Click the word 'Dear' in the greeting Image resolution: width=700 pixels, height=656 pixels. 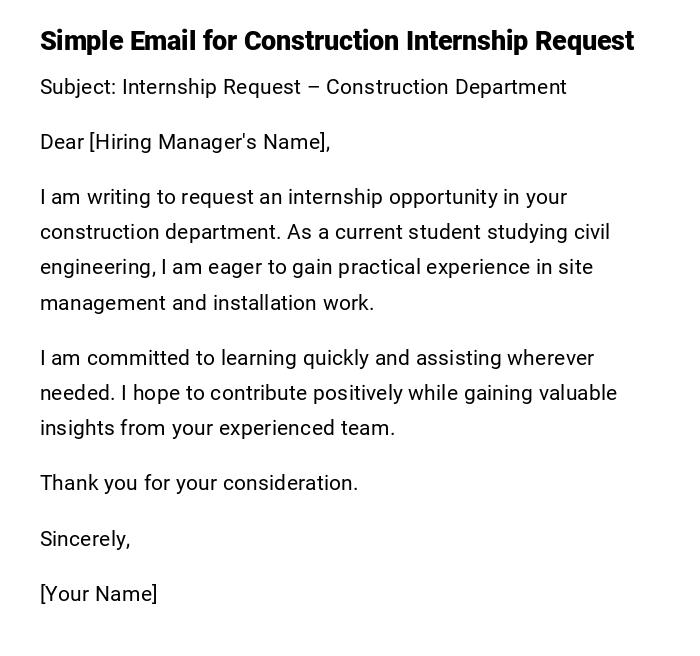62,142
